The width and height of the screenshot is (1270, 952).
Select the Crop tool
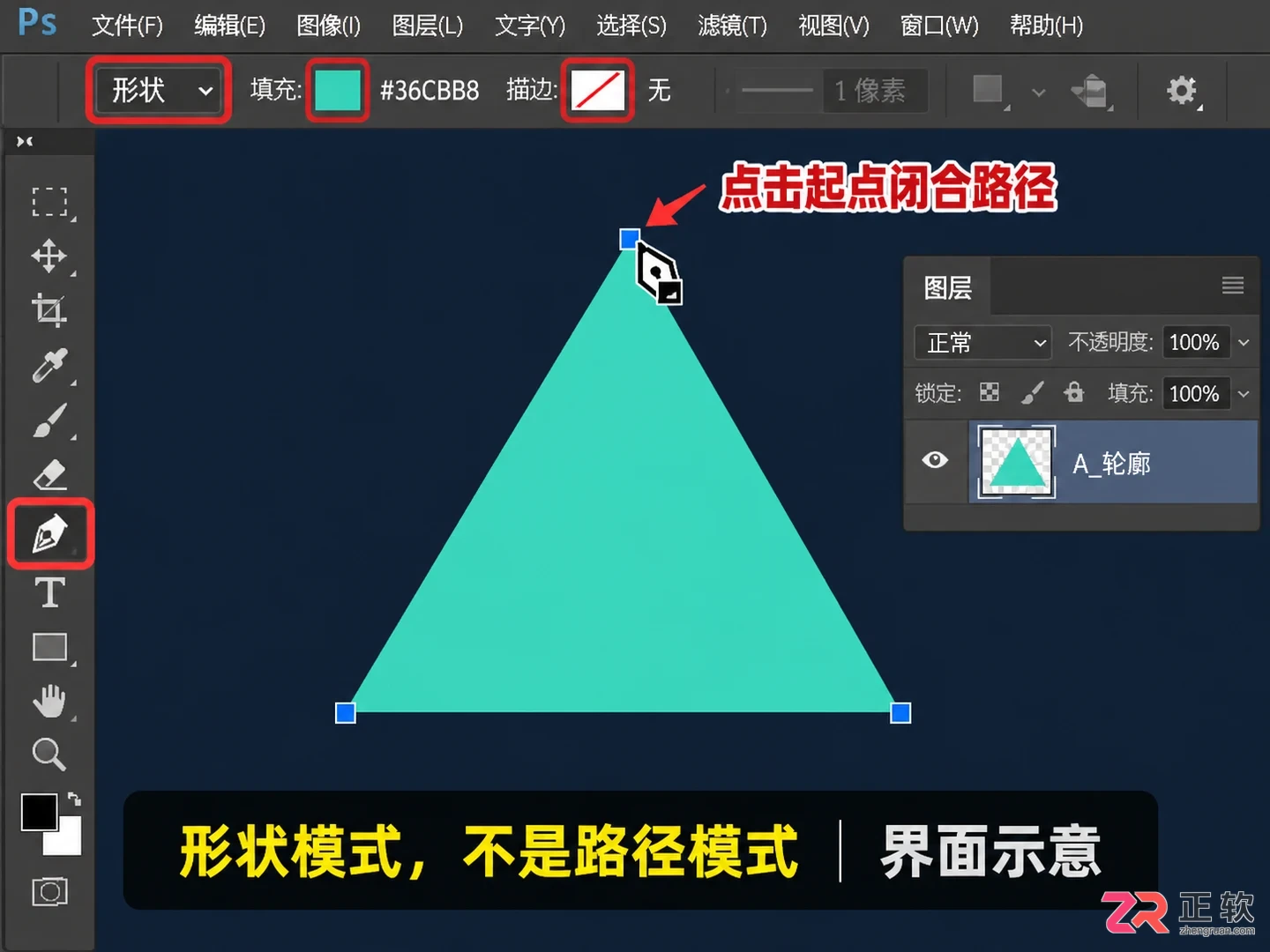49,310
